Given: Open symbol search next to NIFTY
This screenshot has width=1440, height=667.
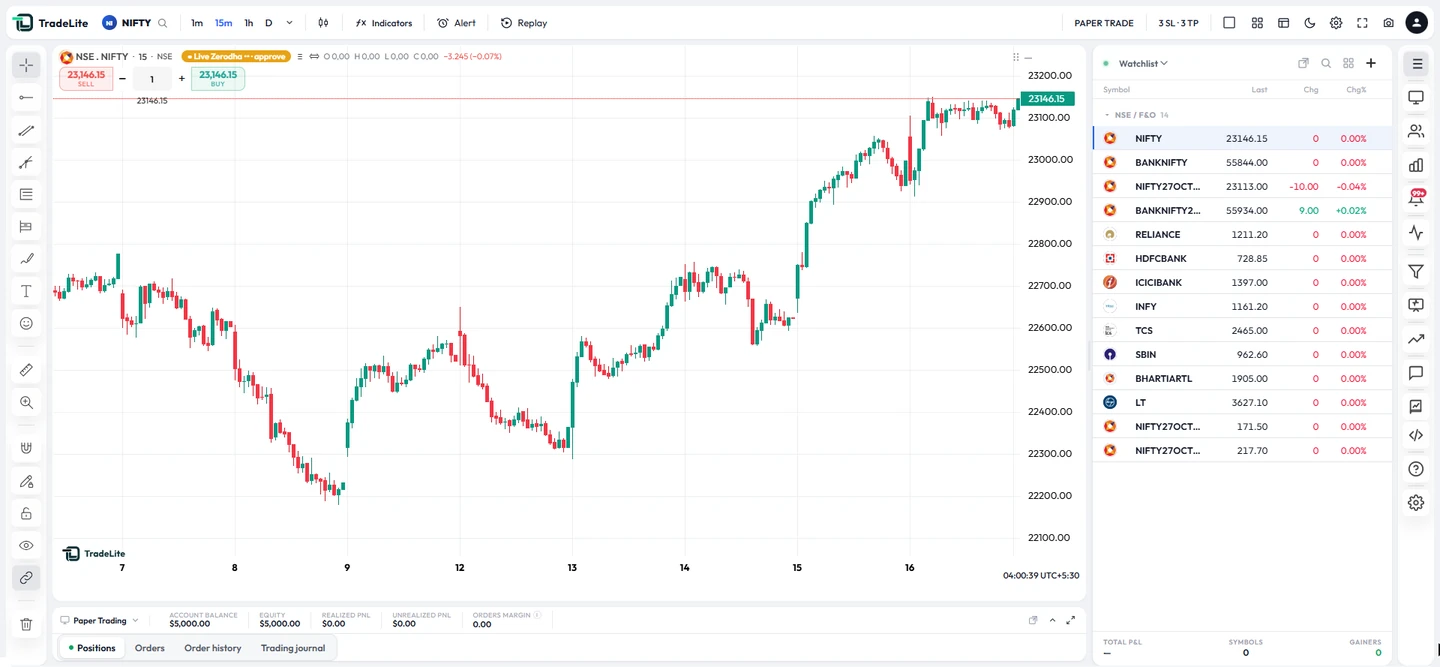Looking at the screenshot, I should tap(163, 23).
